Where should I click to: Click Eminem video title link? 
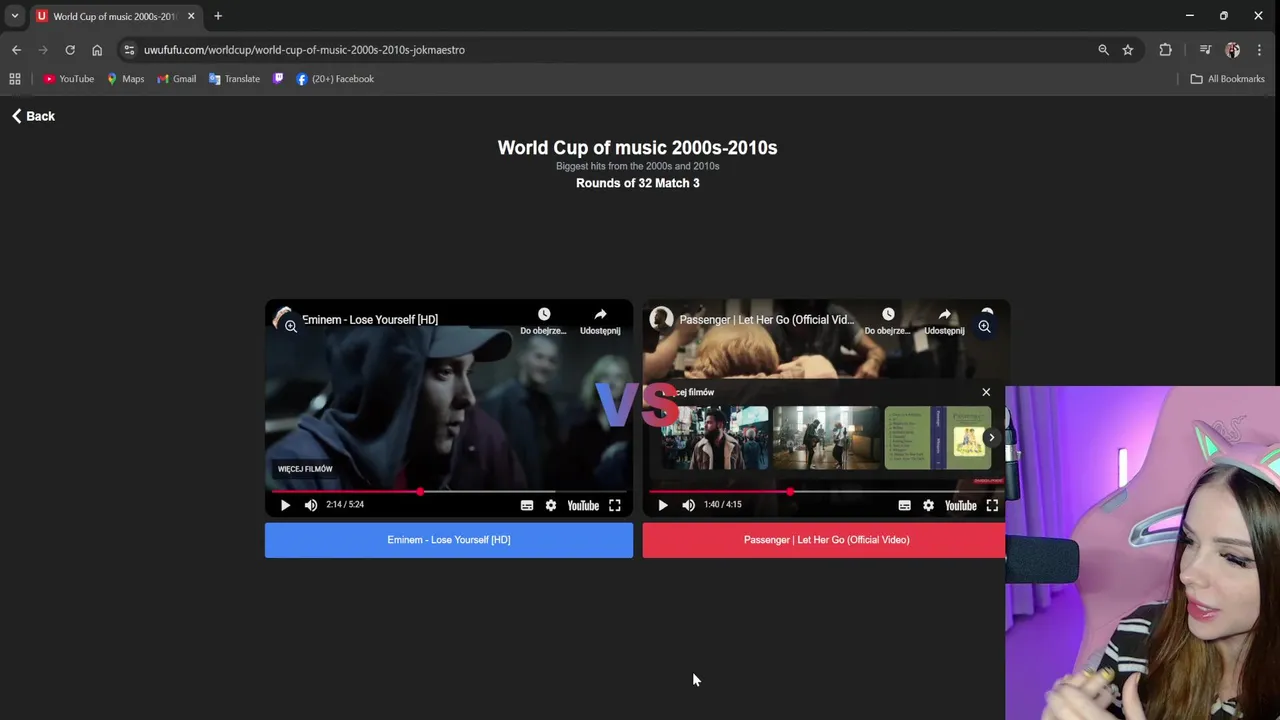pos(370,320)
